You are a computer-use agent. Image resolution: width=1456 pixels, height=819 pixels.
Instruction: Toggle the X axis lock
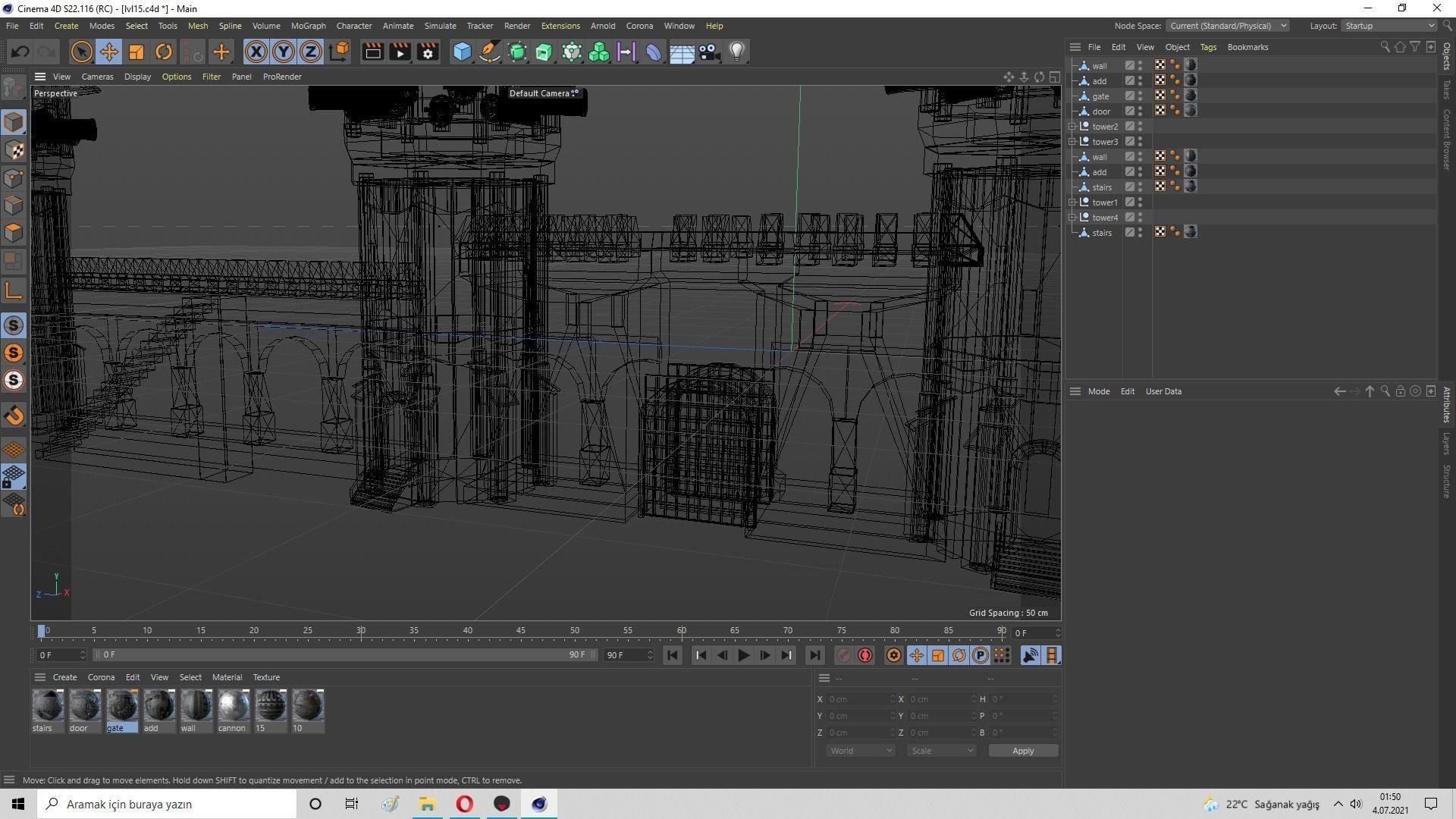click(x=256, y=52)
